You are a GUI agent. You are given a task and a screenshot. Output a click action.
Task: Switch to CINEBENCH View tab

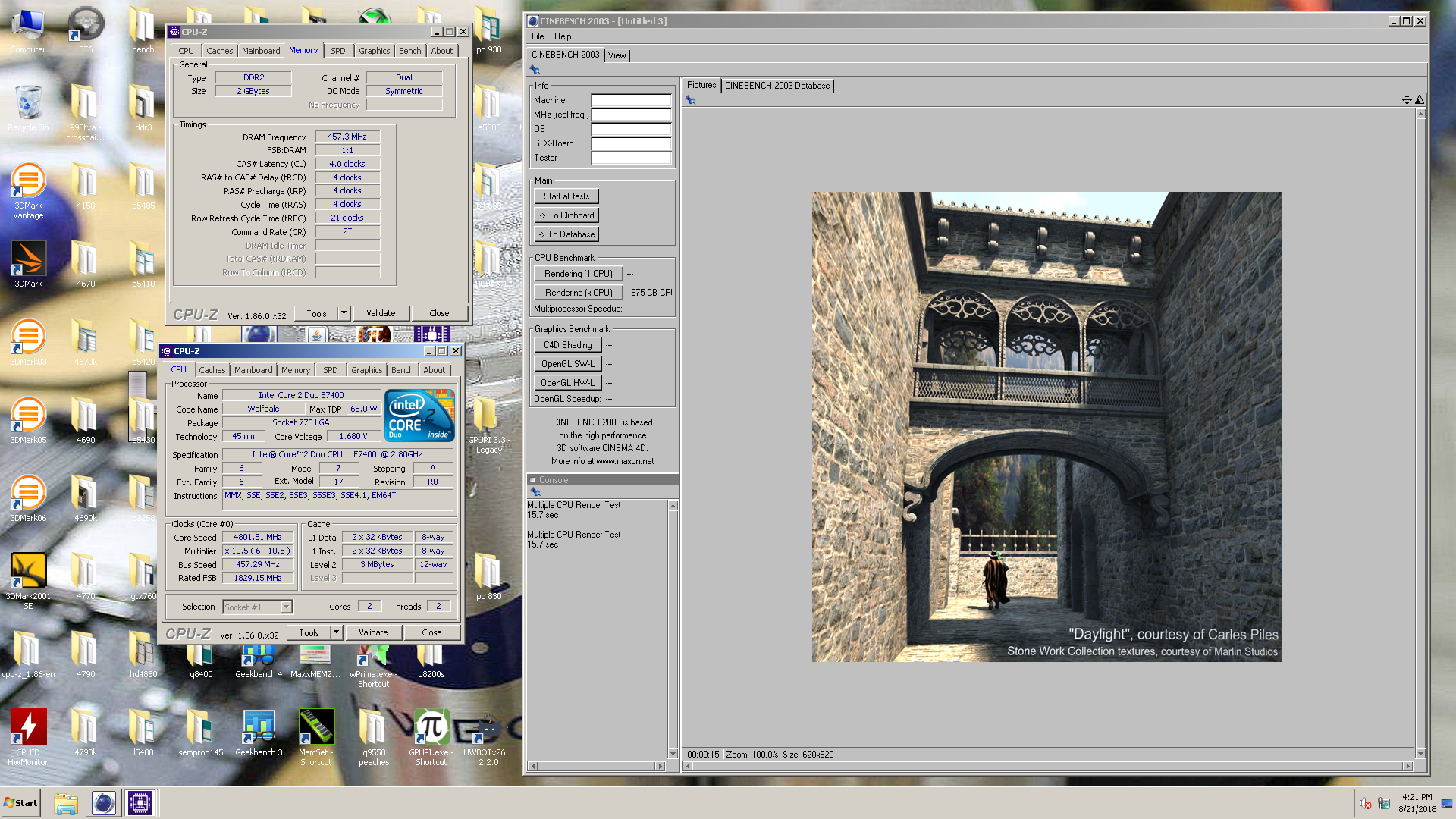(617, 55)
